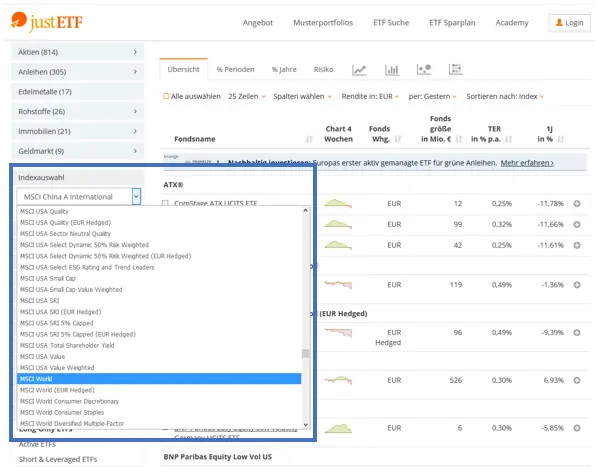Open the ETF Suche menu
The width and height of the screenshot is (599, 473).
(x=391, y=23)
